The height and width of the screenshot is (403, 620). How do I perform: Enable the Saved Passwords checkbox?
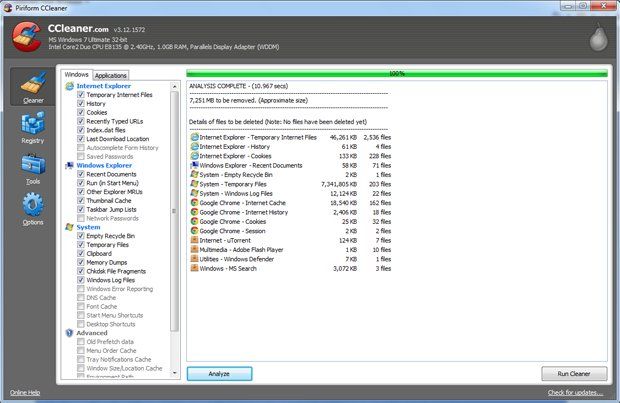[81, 156]
